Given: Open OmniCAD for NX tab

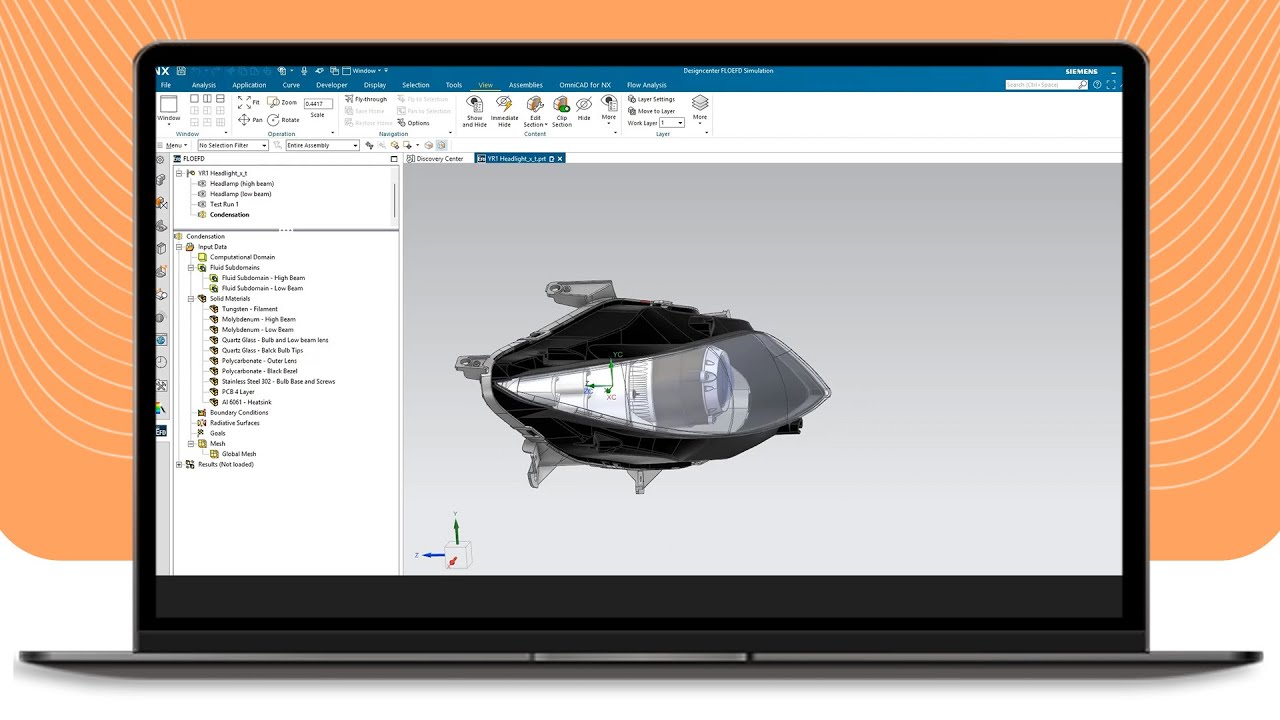Looking at the screenshot, I should pos(585,85).
